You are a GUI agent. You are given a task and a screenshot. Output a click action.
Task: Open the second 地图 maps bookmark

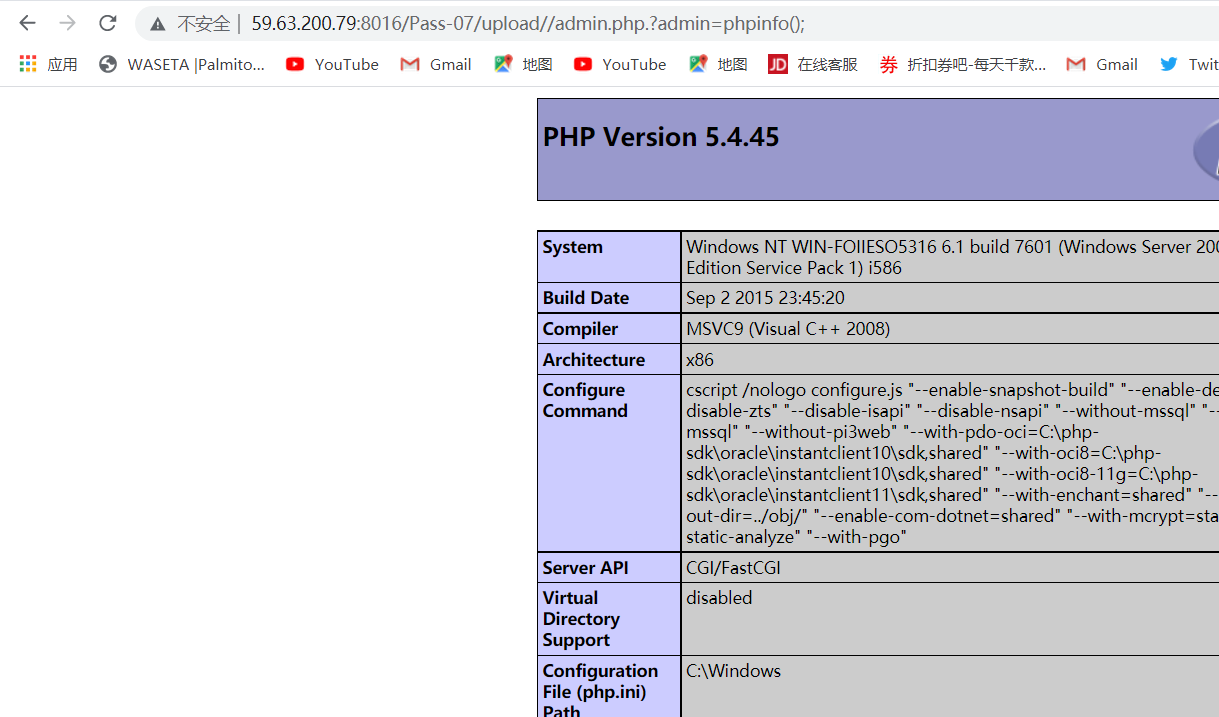click(x=718, y=64)
